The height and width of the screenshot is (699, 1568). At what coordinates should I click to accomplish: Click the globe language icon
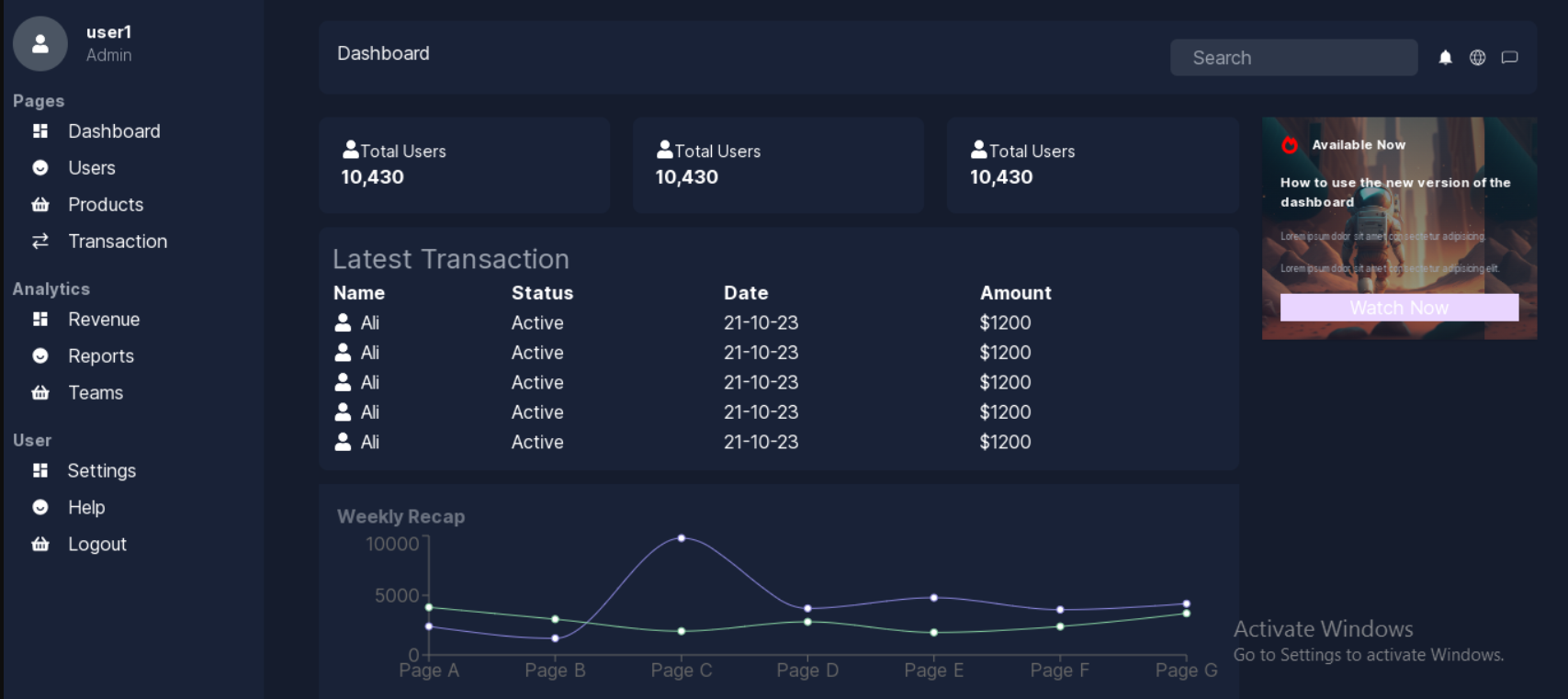1477,58
